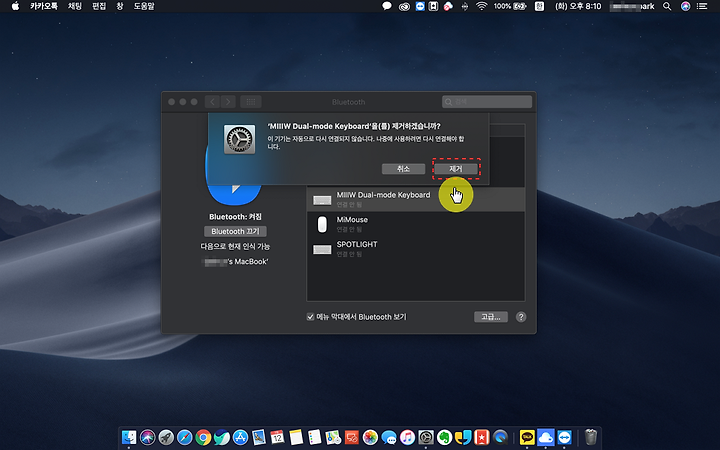Cancel the removal with 취소 button
This screenshot has height=450, width=720.
click(x=403, y=169)
